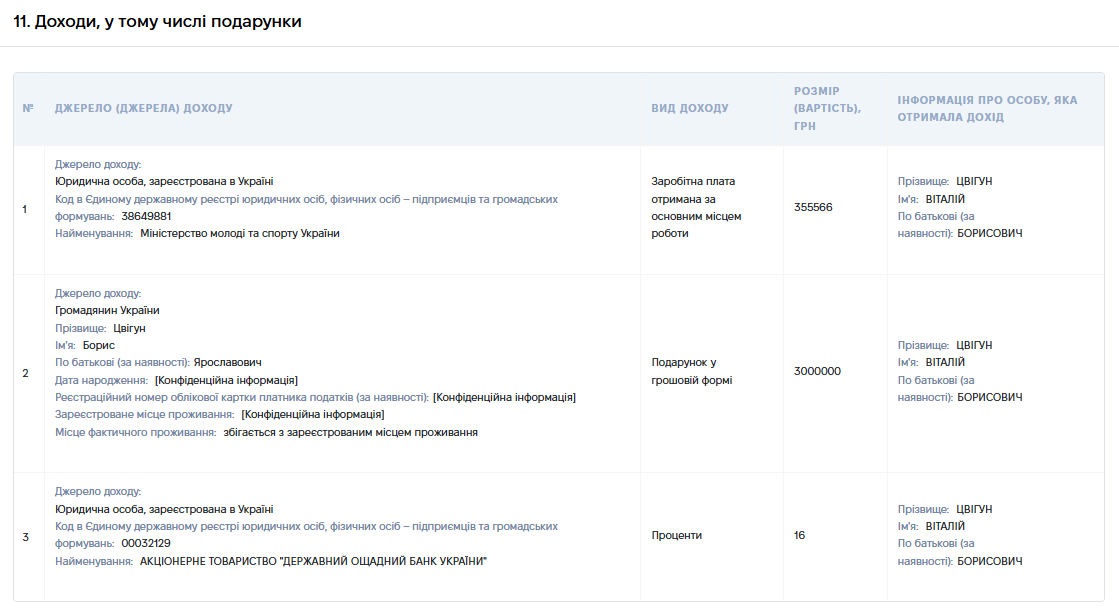Click row number 2 cell
The height and width of the screenshot is (613, 1119).
[x=26, y=373]
